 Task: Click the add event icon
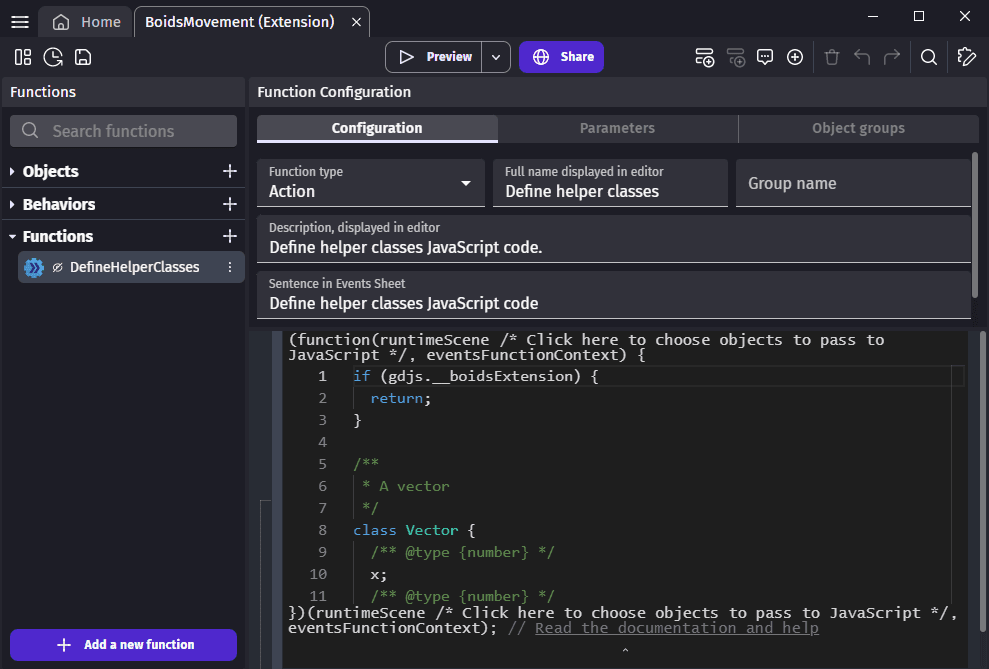(705, 57)
